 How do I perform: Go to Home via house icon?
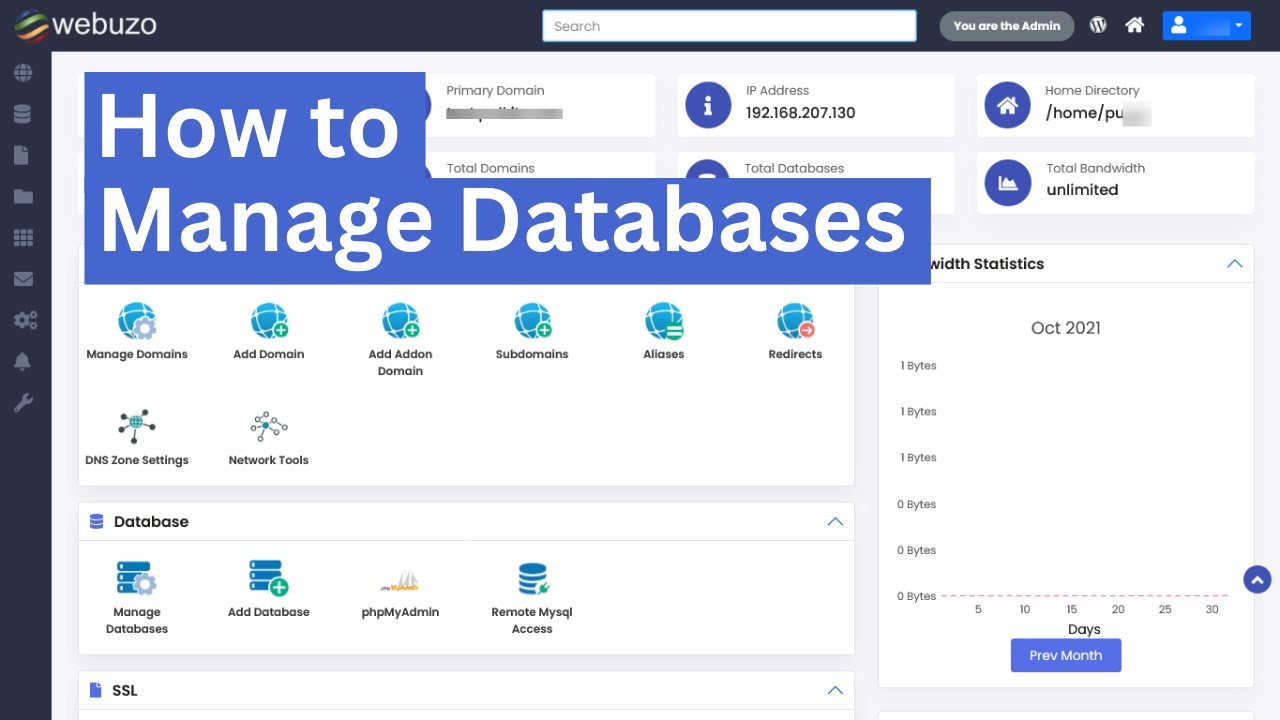1135,25
